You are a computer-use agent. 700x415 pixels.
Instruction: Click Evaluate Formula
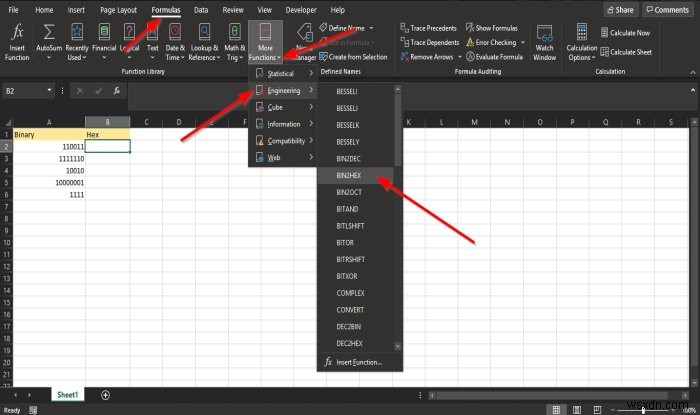494,57
